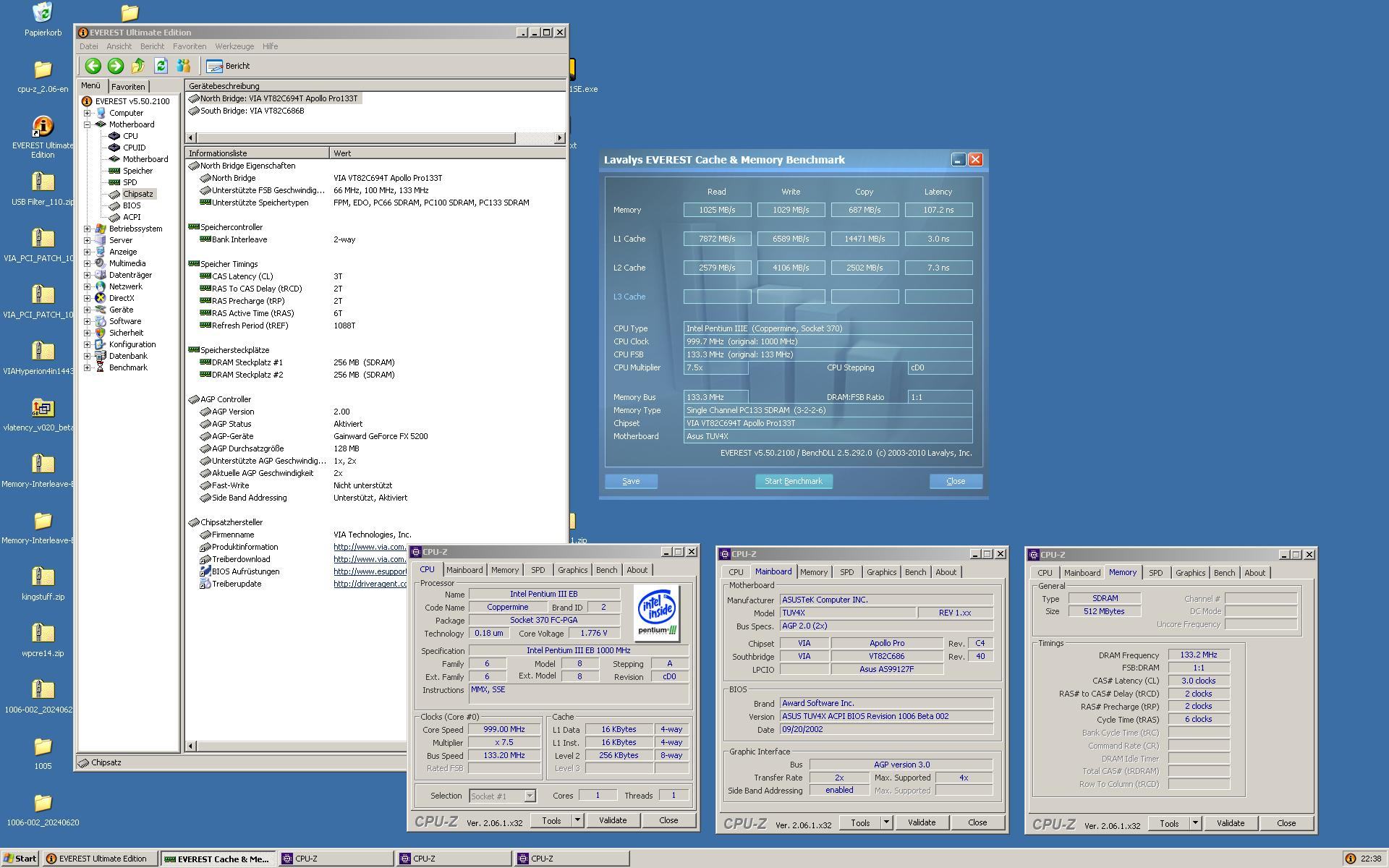
Task: Open the Tools dropdown arrow in CPU-Z
Action: pyautogui.click(x=577, y=820)
